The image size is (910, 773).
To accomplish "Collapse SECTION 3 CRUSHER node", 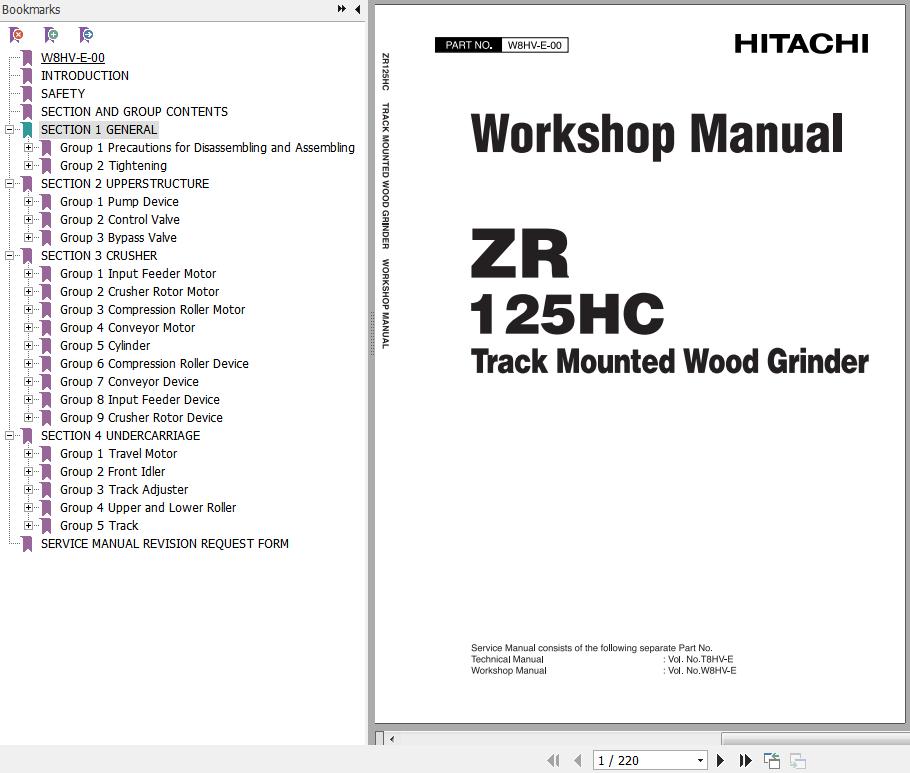I will (9, 255).
